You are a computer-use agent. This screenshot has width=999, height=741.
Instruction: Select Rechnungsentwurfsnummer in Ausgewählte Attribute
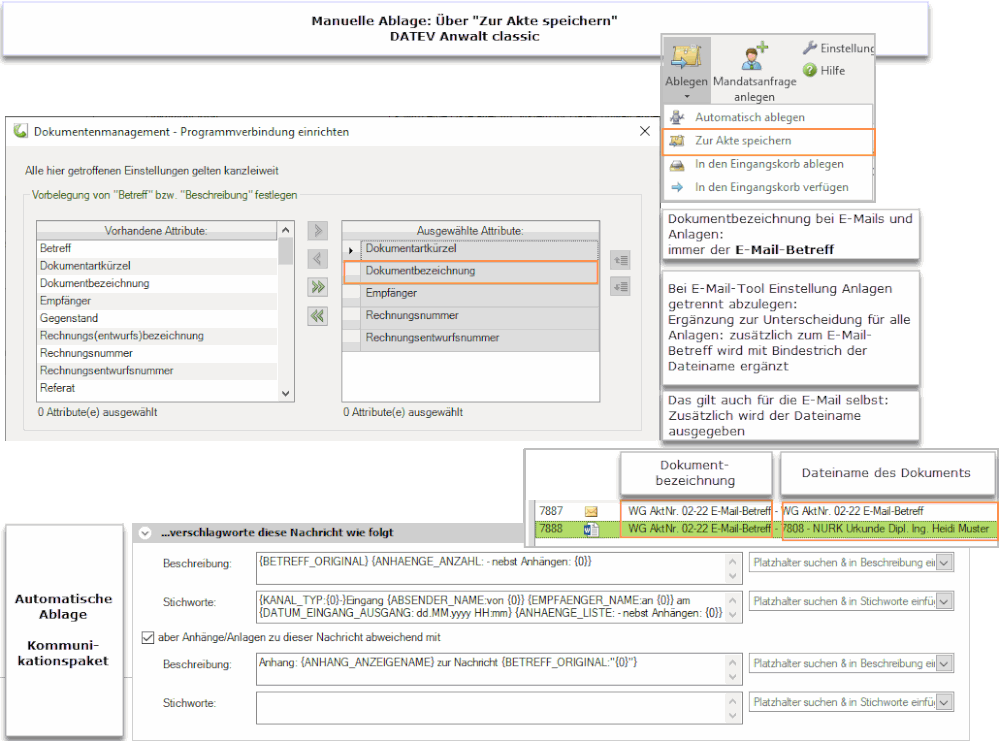point(480,338)
